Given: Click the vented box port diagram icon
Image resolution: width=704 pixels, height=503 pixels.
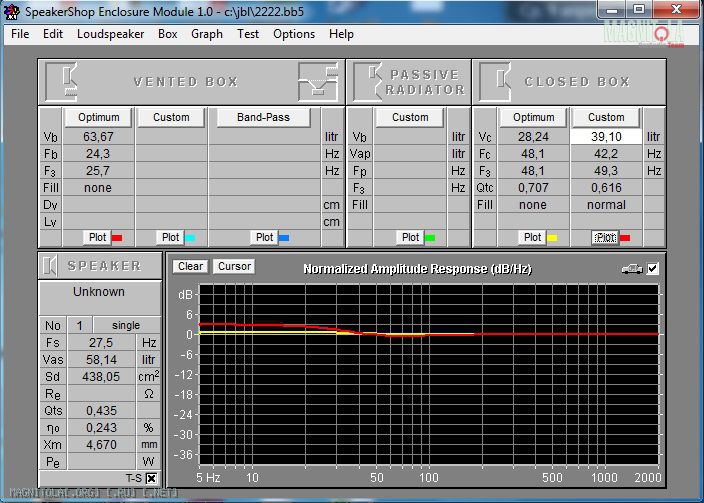Looking at the screenshot, I should (317, 81).
